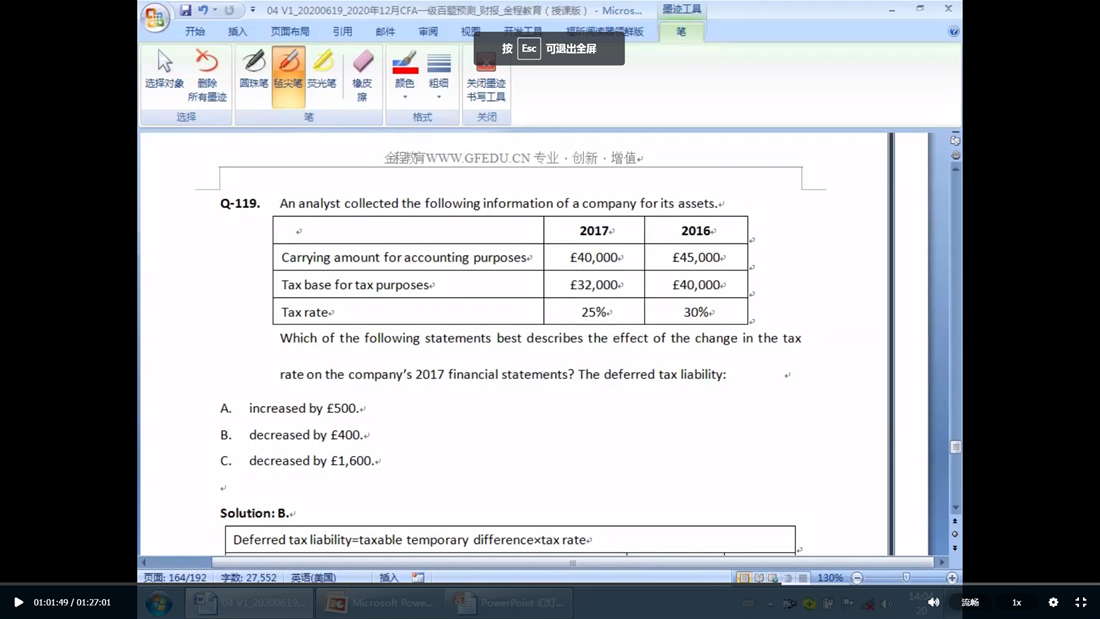Toggle the 插入 insert/overtype mode
Image resolution: width=1100 pixels, height=619 pixels.
click(x=389, y=578)
